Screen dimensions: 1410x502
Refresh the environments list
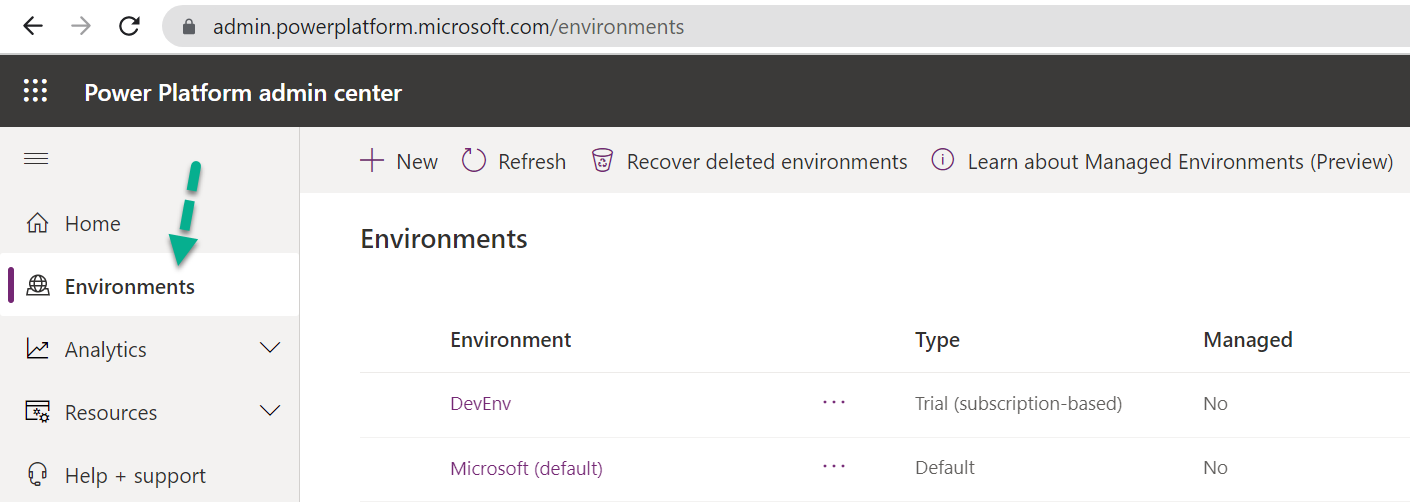pos(514,161)
